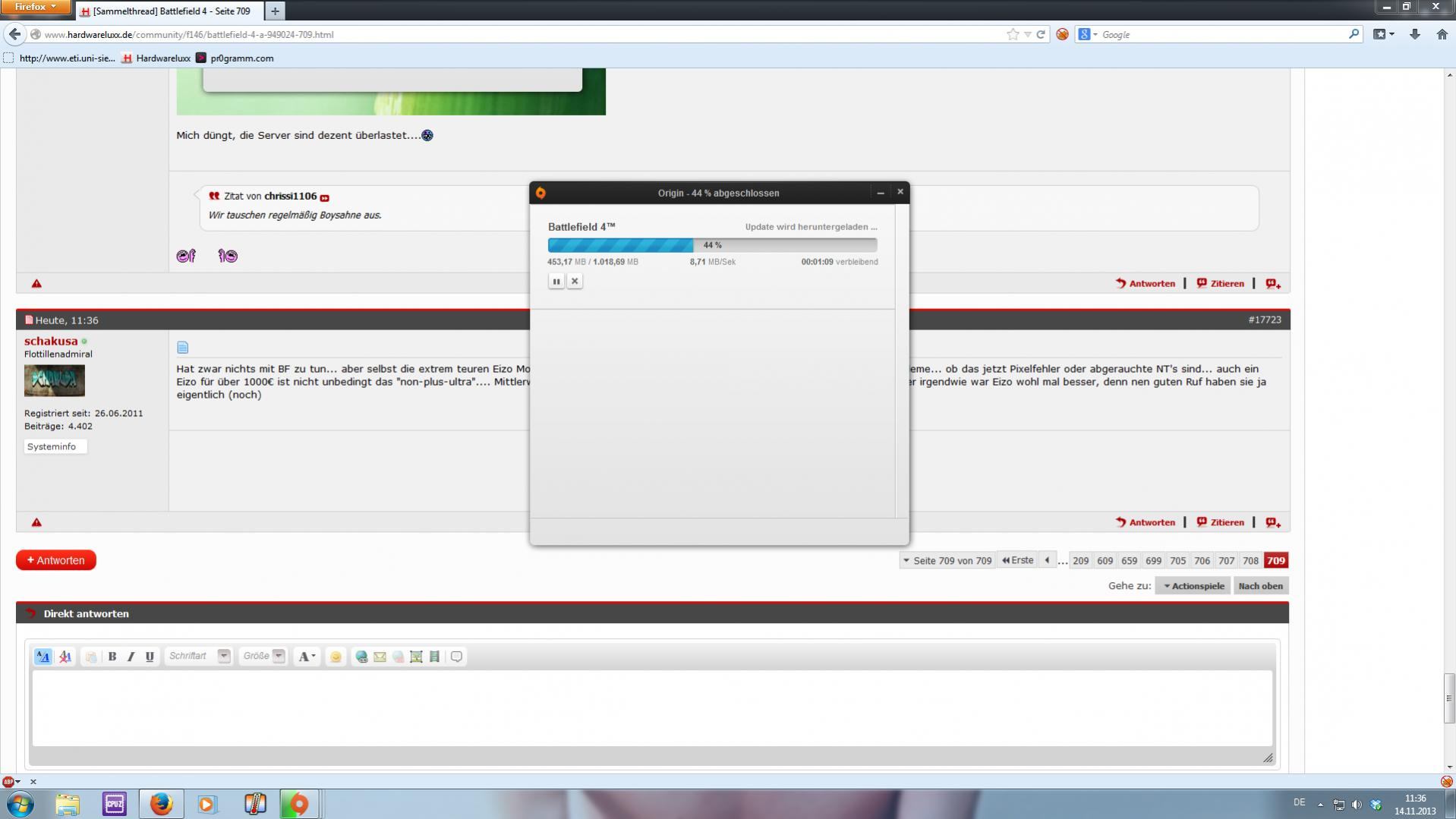Viewport: 1456px width, 819px height.
Task: Open the Actionspiele forum jump dropdown
Action: 1193,586
